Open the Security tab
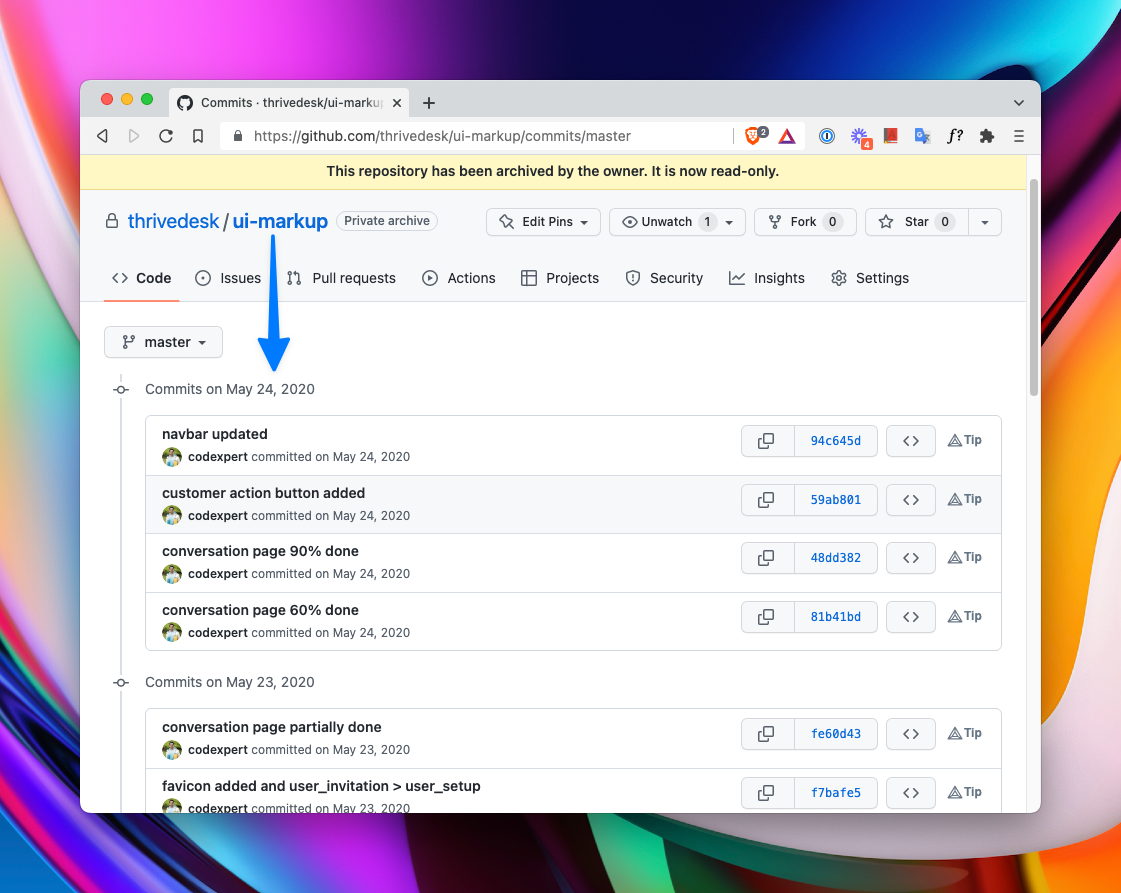This screenshot has width=1121, height=893. [x=663, y=278]
